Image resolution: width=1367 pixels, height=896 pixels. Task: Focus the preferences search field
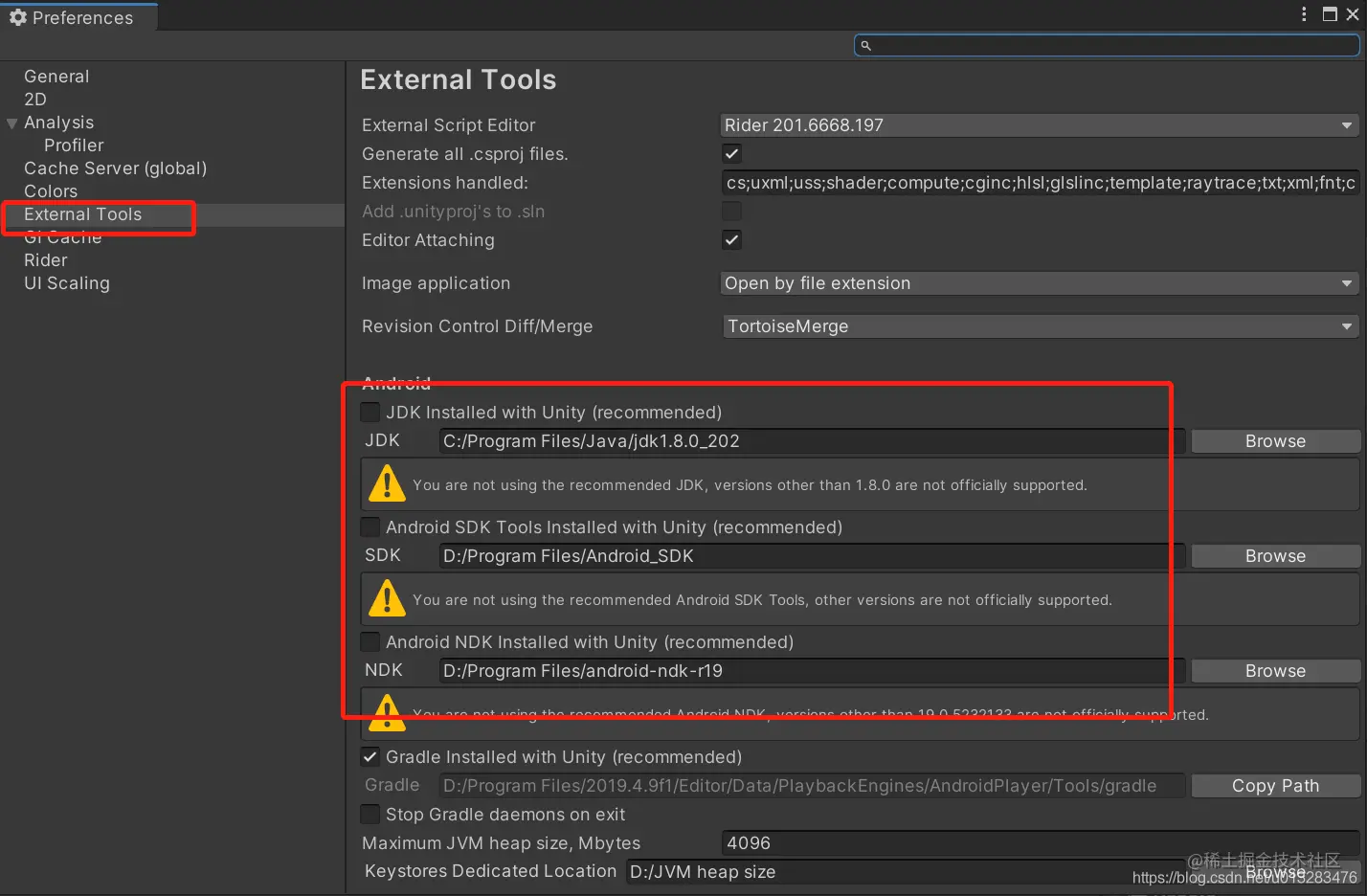1107,45
